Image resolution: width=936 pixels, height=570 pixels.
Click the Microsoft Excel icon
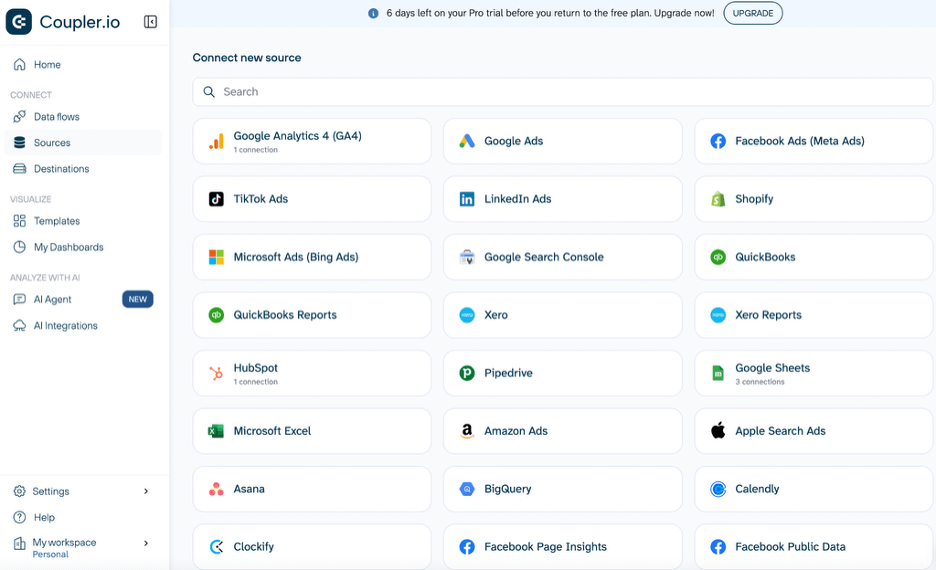click(216, 431)
